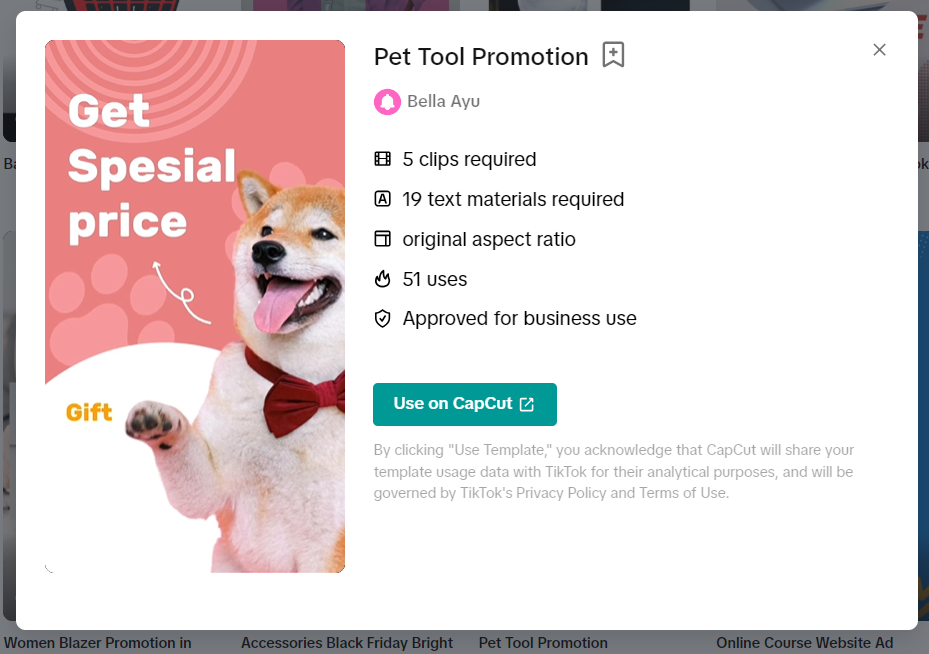Bookmark the Pet Tool Promotion template
Screen dimensions: 929x654
(613, 55)
